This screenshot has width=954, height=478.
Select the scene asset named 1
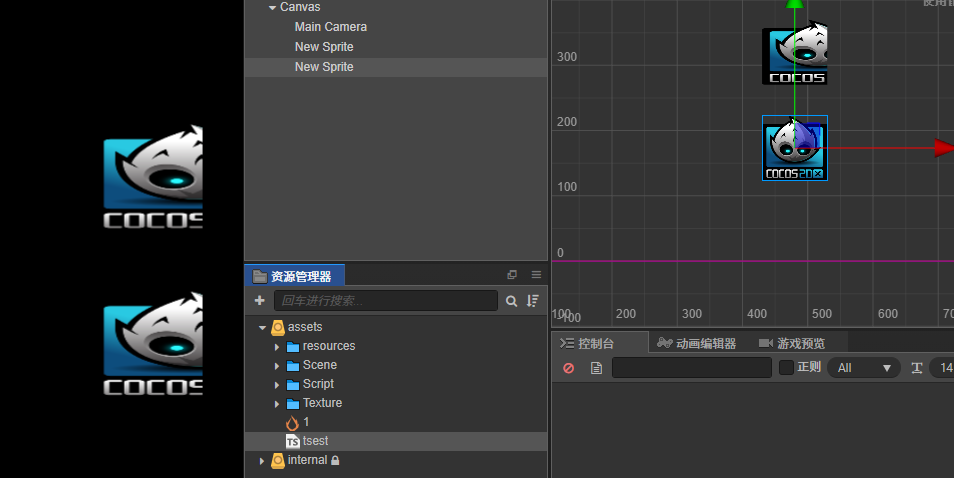(306, 421)
